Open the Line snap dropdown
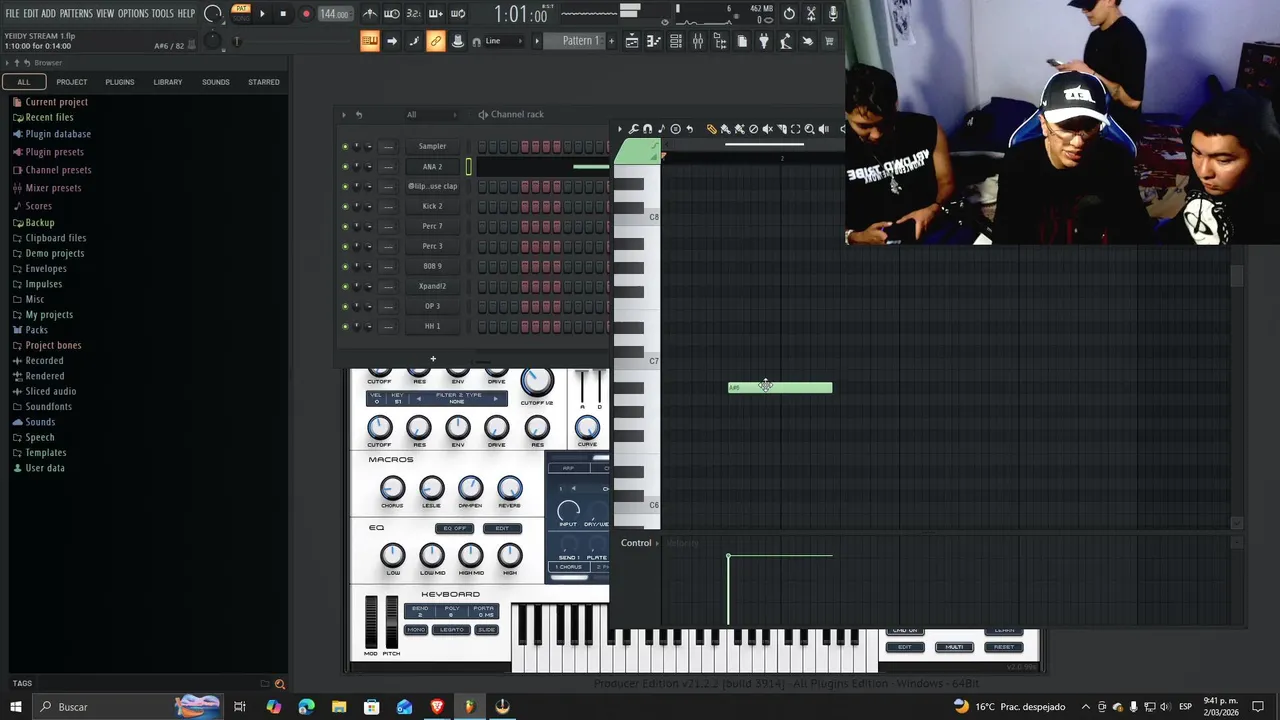 [504, 41]
